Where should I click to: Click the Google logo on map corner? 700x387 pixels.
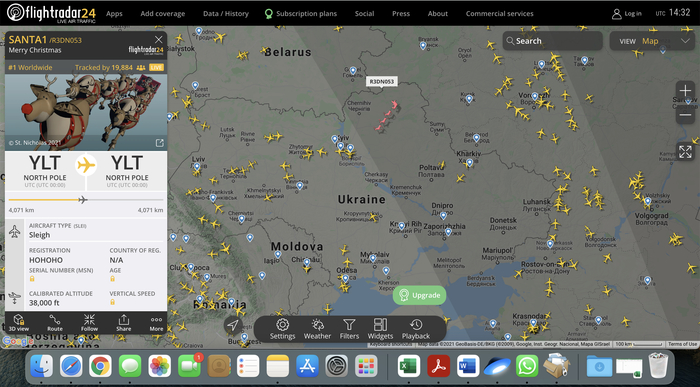pos(18,341)
